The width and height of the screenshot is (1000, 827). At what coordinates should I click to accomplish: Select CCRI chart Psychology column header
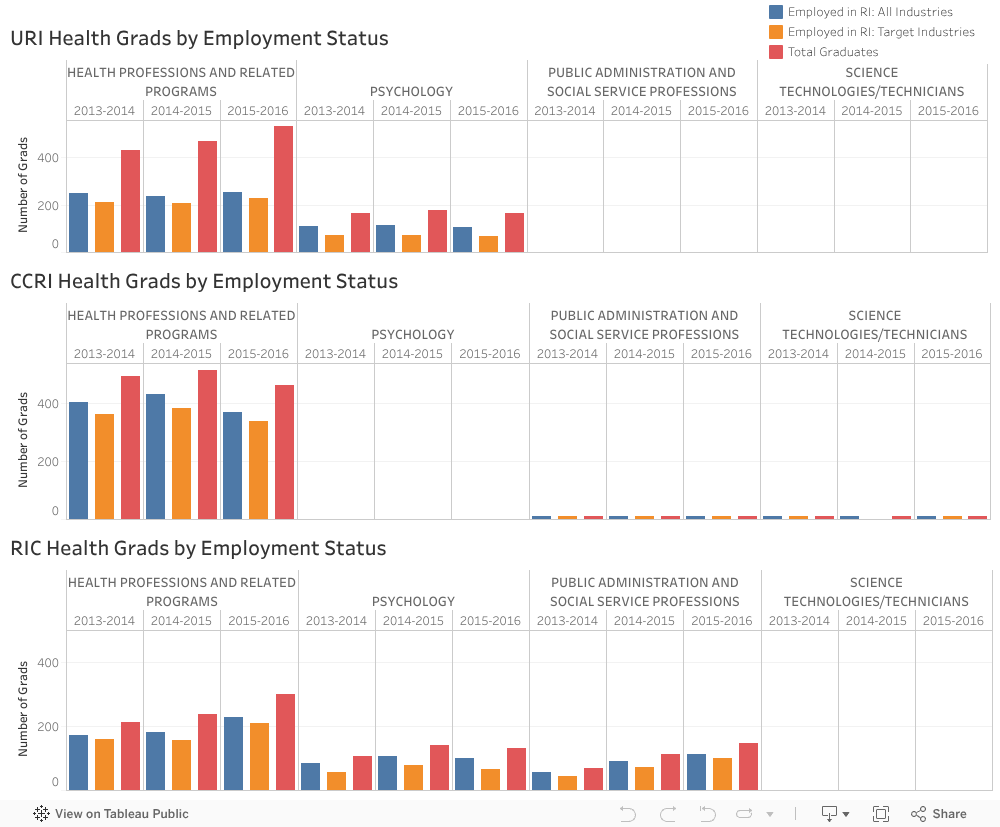[413, 334]
